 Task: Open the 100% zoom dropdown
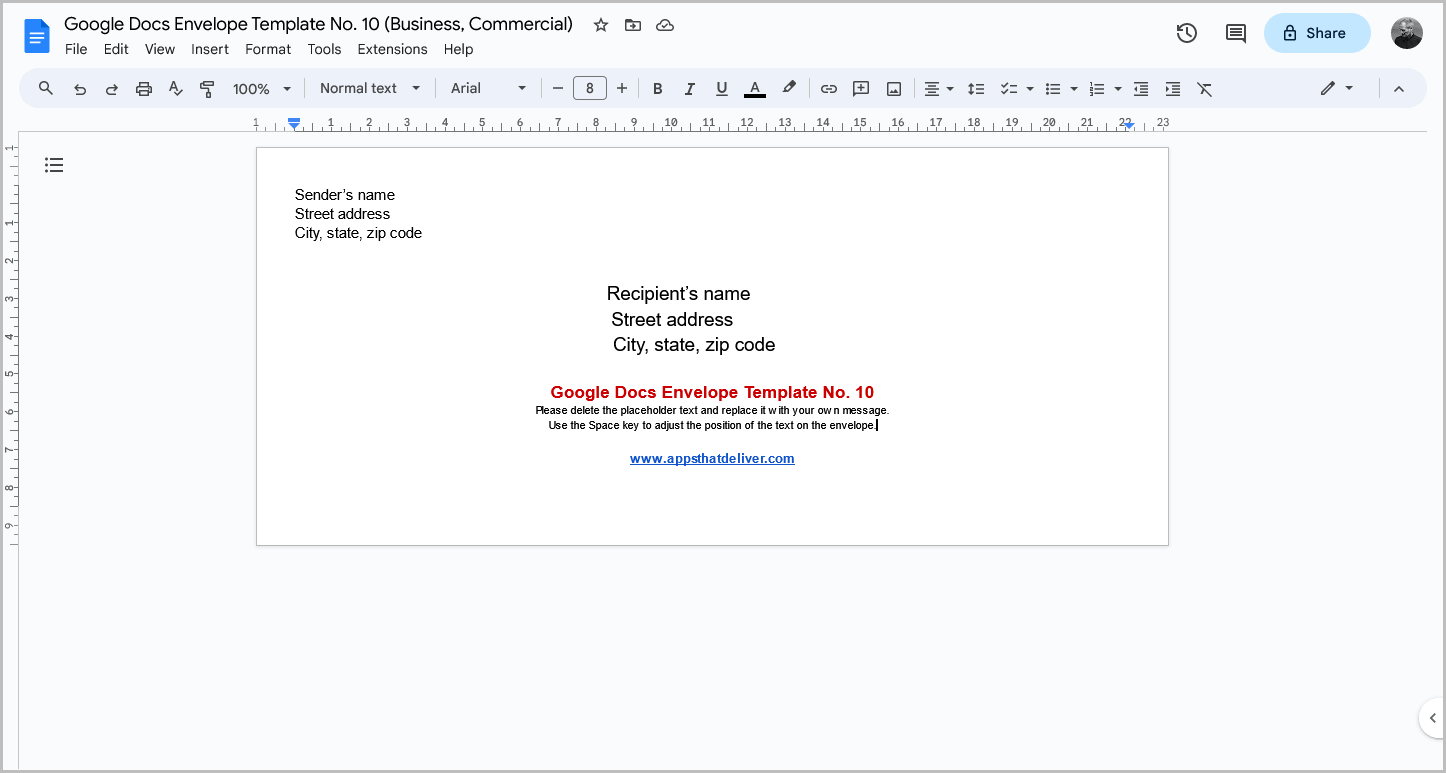click(262, 89)
